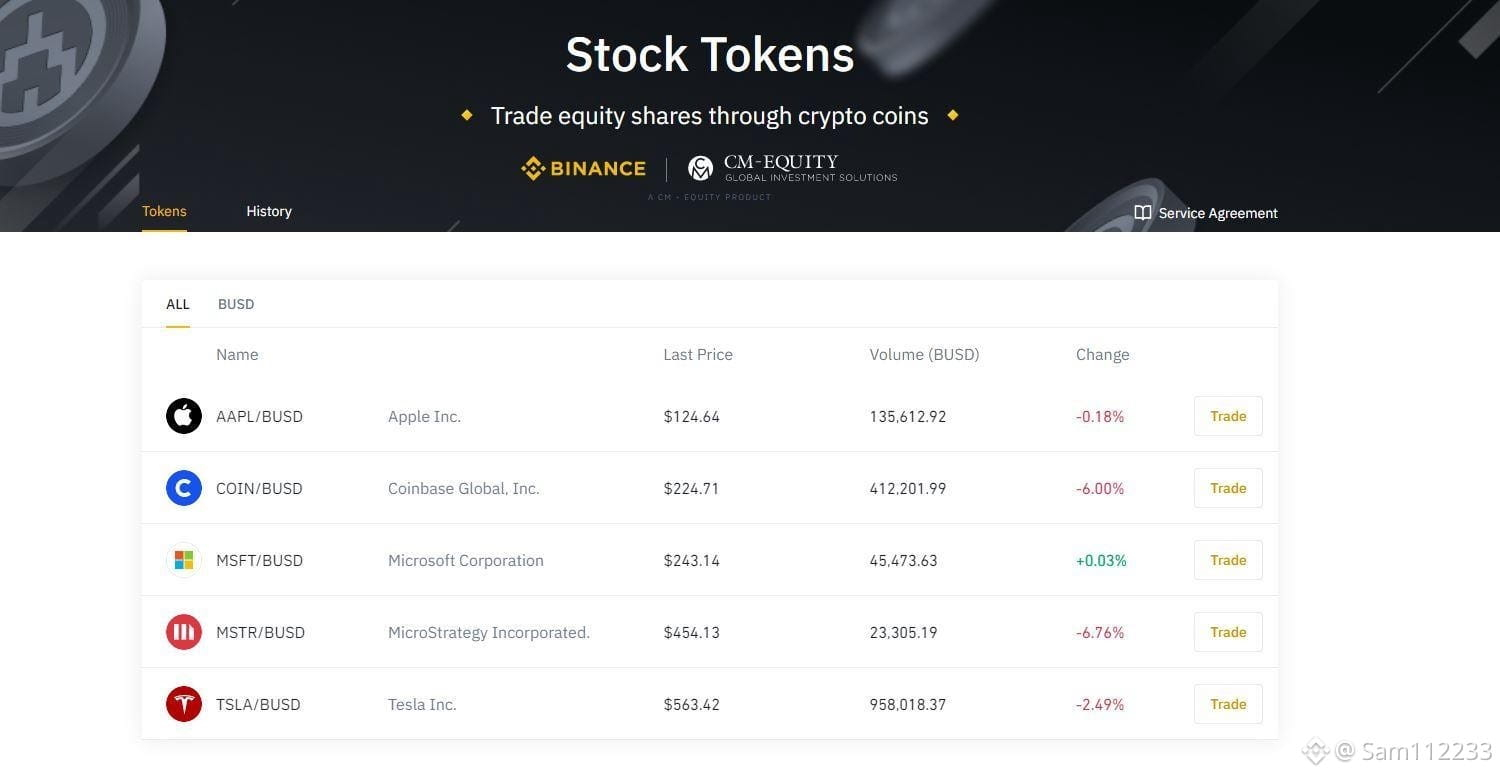The width and height of the screenshot is (1500, 776).
Task: Select the ALL filter tab
Action: [x=178, y=304]
